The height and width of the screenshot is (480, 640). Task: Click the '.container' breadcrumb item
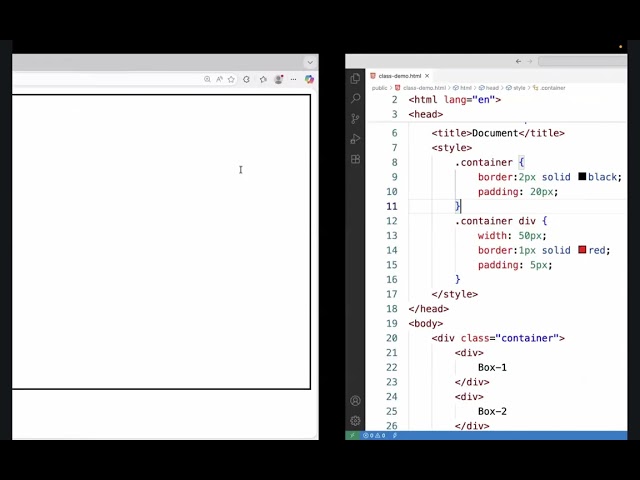pos(552,88)
